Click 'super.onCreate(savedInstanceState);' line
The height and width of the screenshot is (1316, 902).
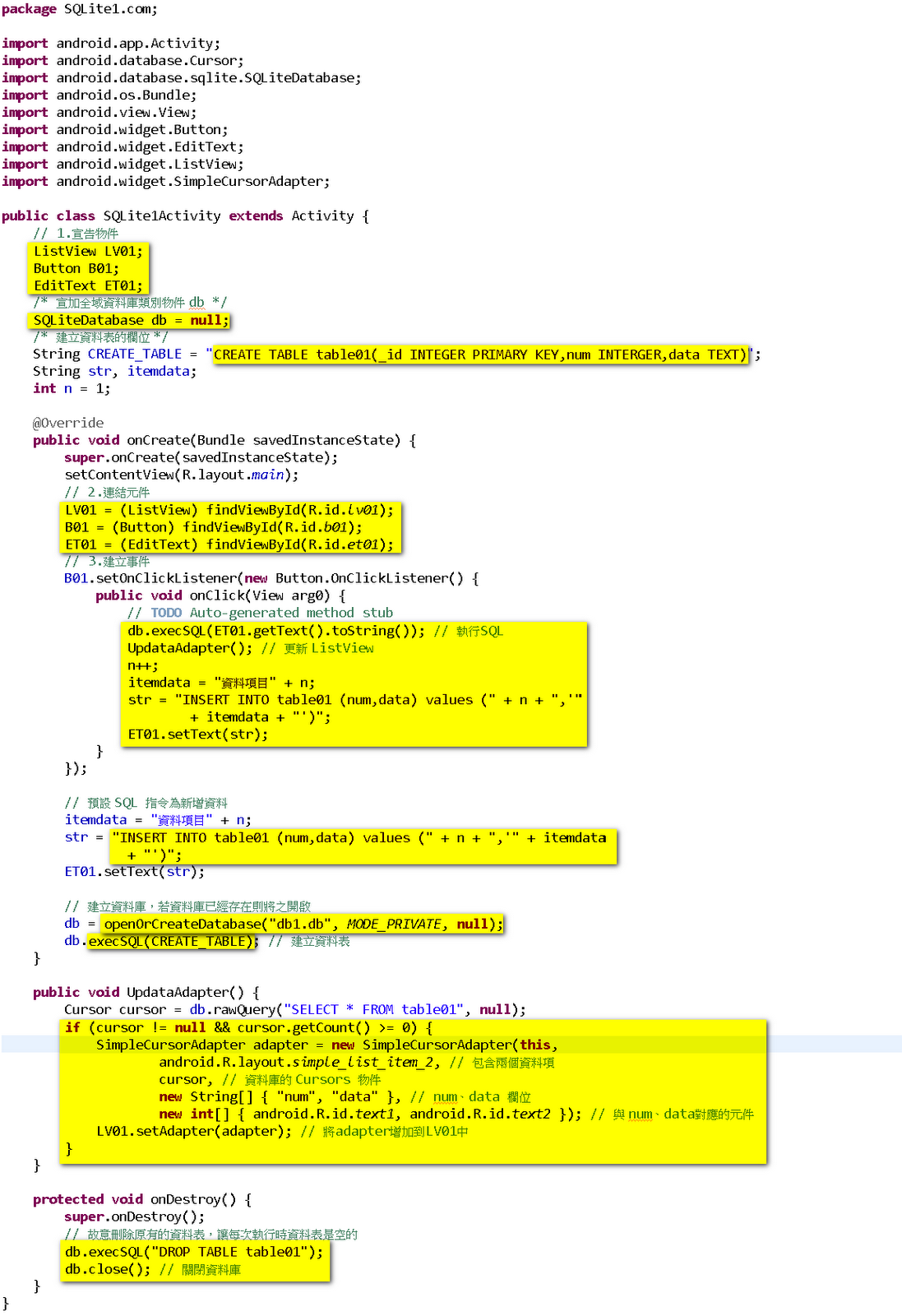[x=201, y=458]
